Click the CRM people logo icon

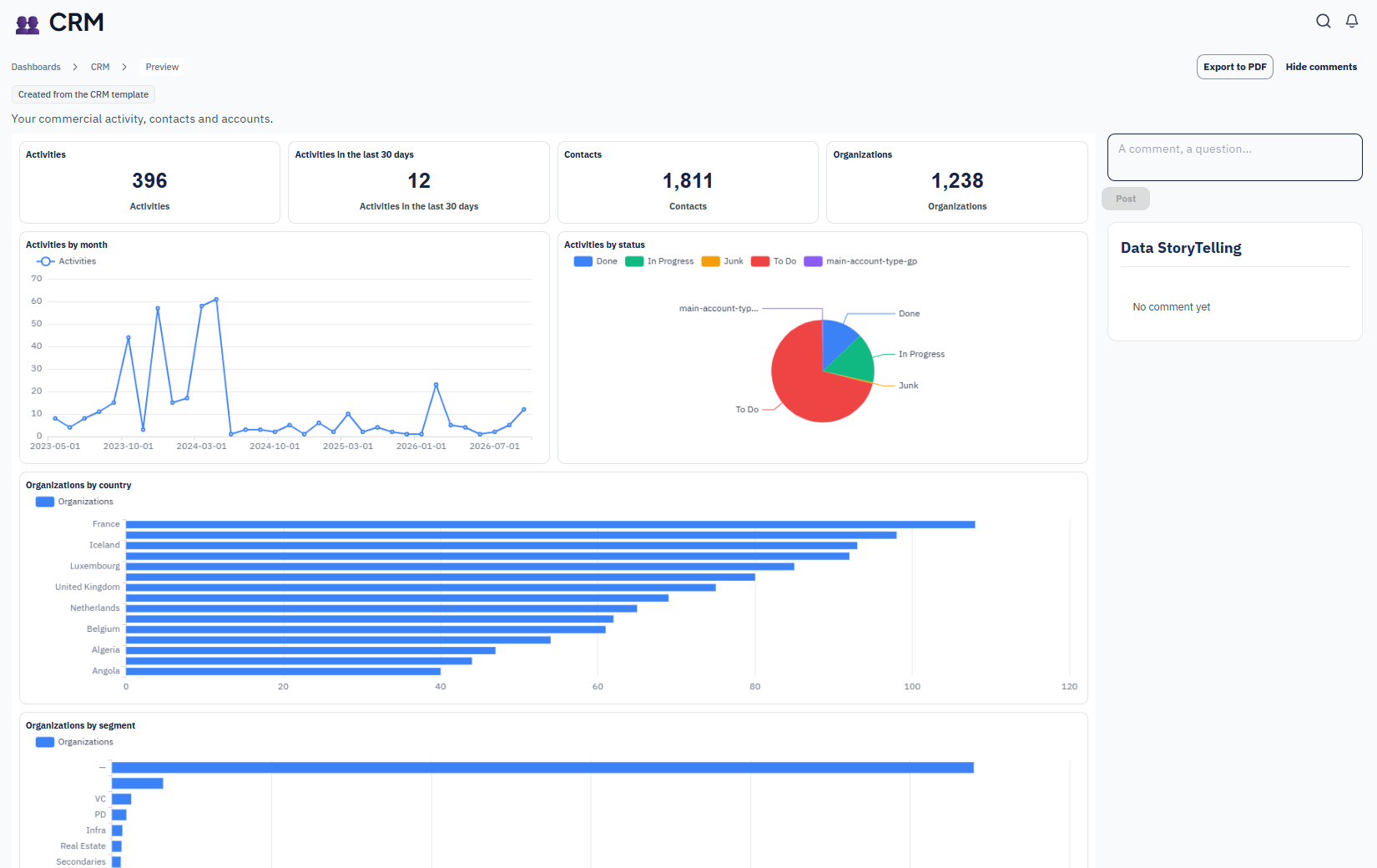pos(28,24)
